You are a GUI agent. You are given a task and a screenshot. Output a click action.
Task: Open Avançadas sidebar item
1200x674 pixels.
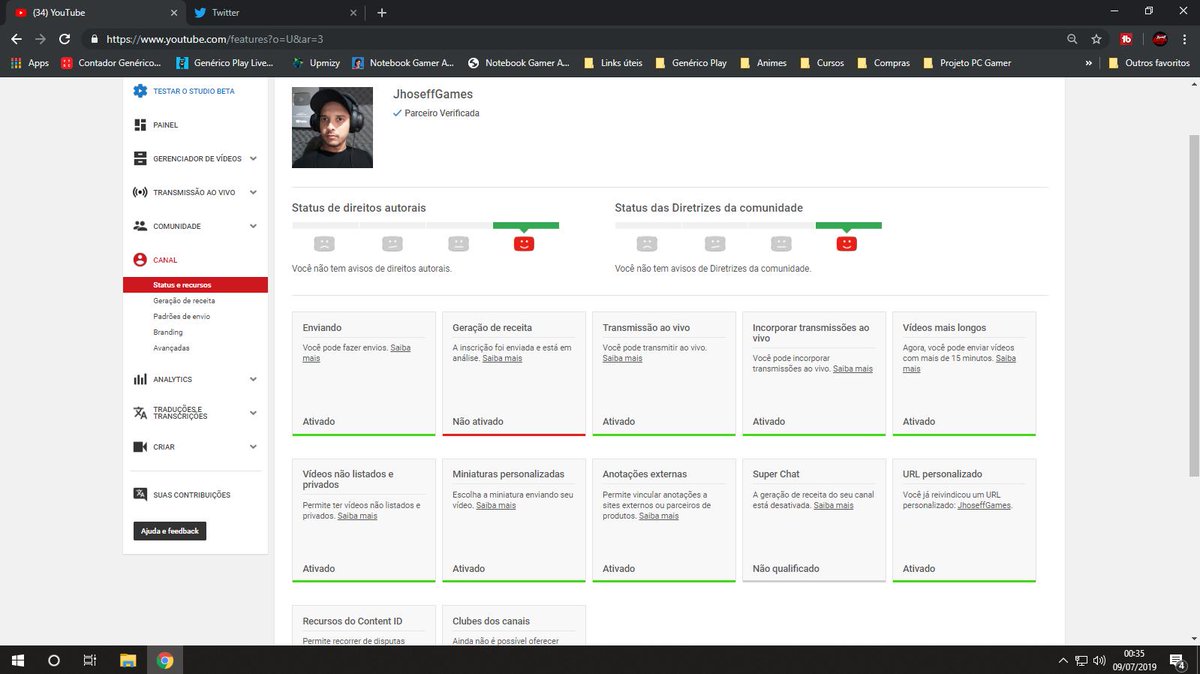pos(171,348)
